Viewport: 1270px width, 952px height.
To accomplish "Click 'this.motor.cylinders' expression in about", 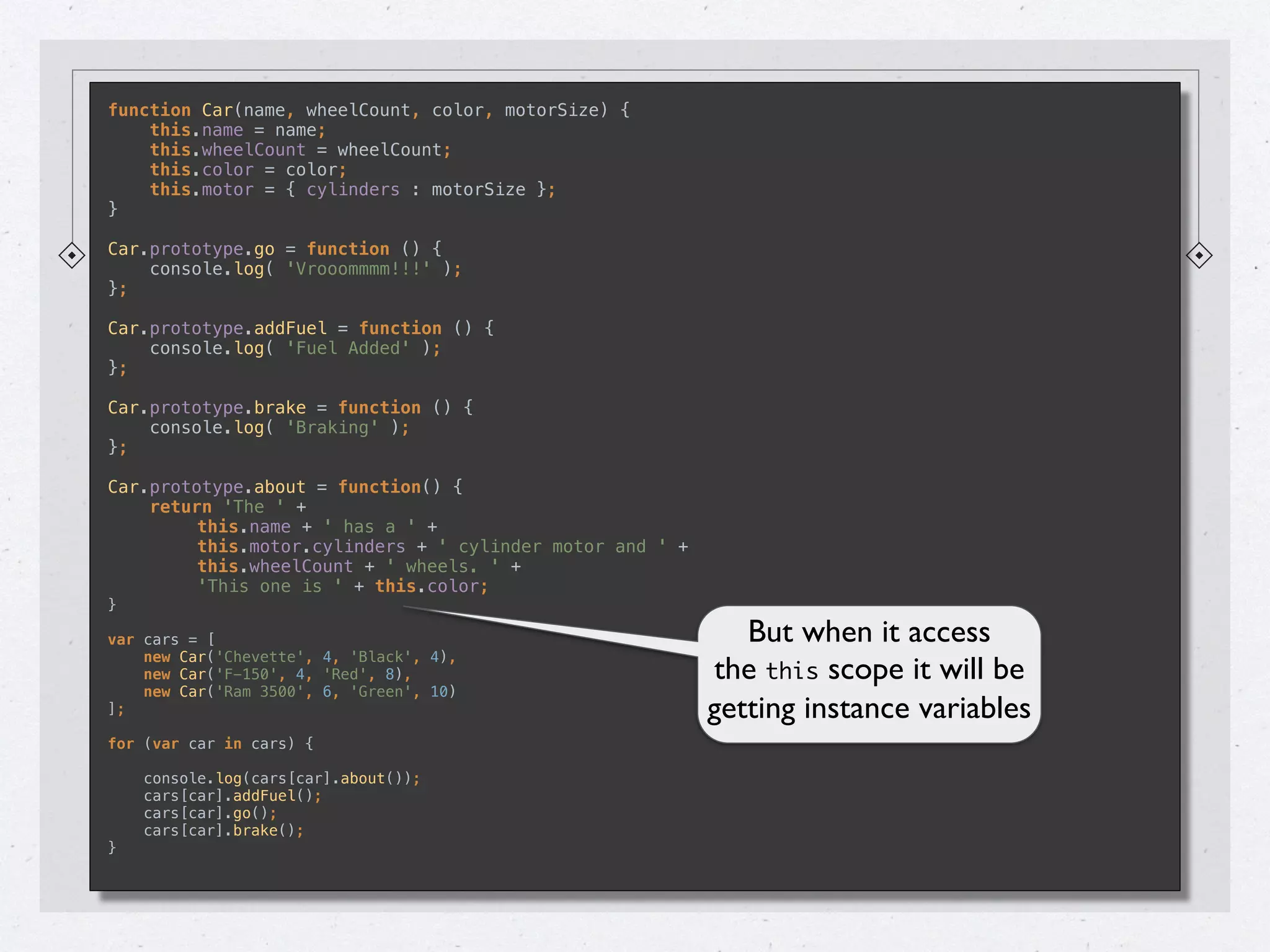I will 301,547.
